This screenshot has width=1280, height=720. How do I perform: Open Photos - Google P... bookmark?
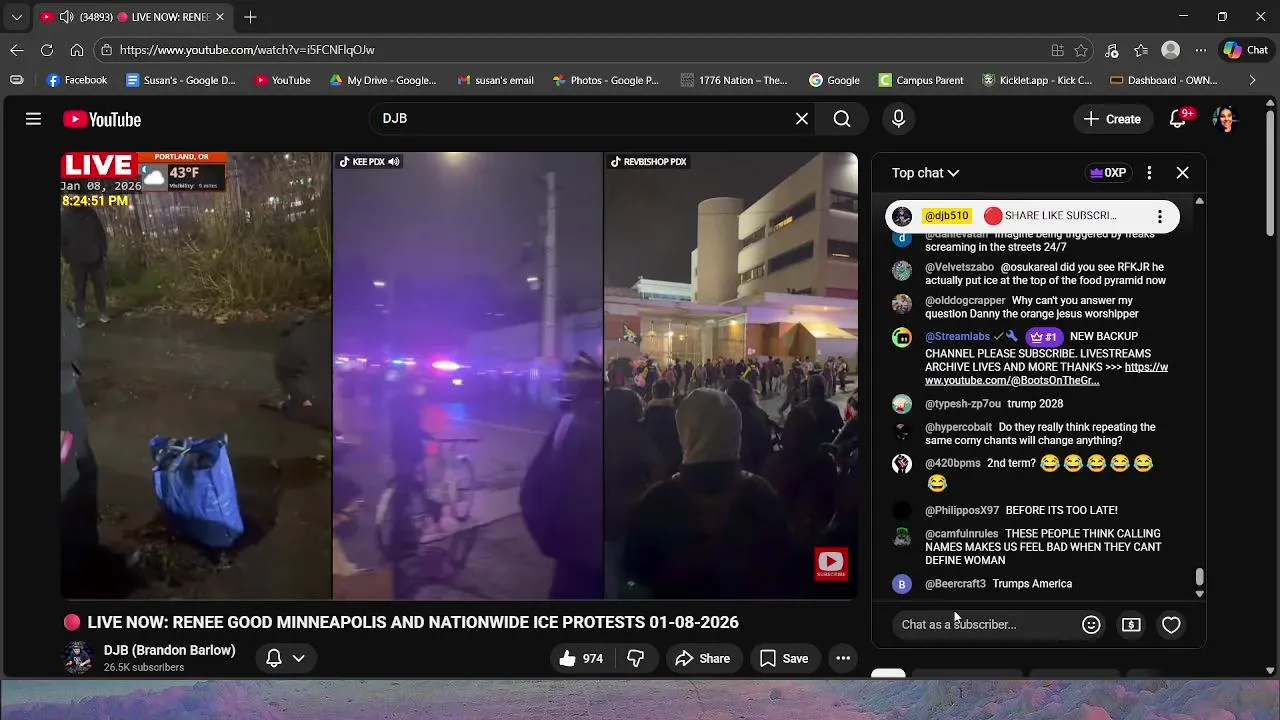[x=605, y=80]
